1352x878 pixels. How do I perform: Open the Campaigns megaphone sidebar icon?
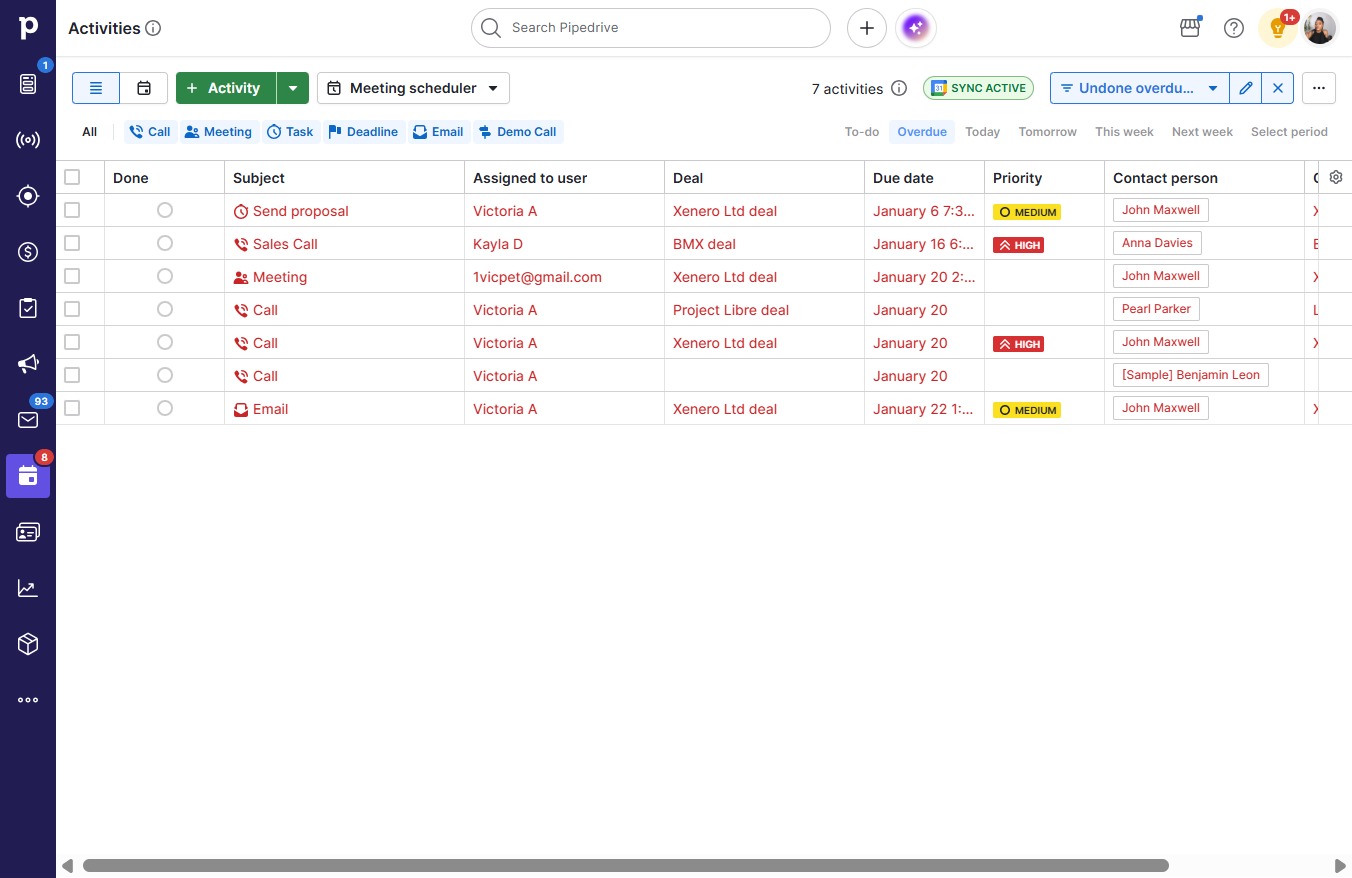click(28, 364)
